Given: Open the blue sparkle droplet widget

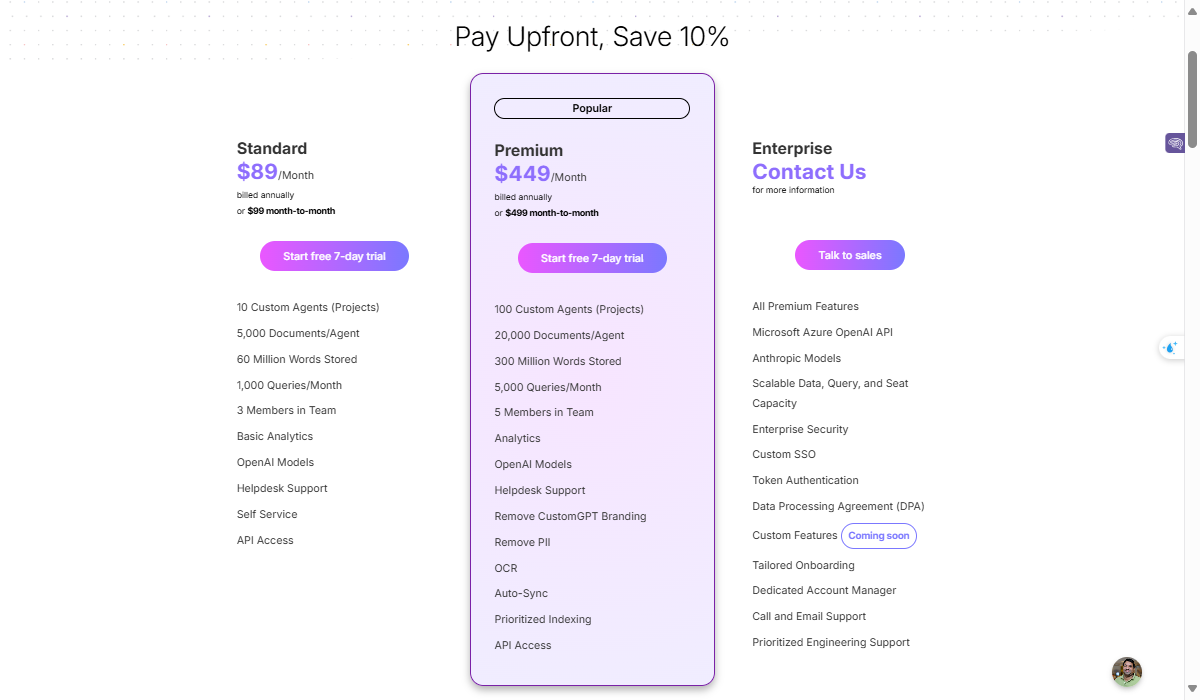Looking at the screenshot, I should (x=1171, y=348).
